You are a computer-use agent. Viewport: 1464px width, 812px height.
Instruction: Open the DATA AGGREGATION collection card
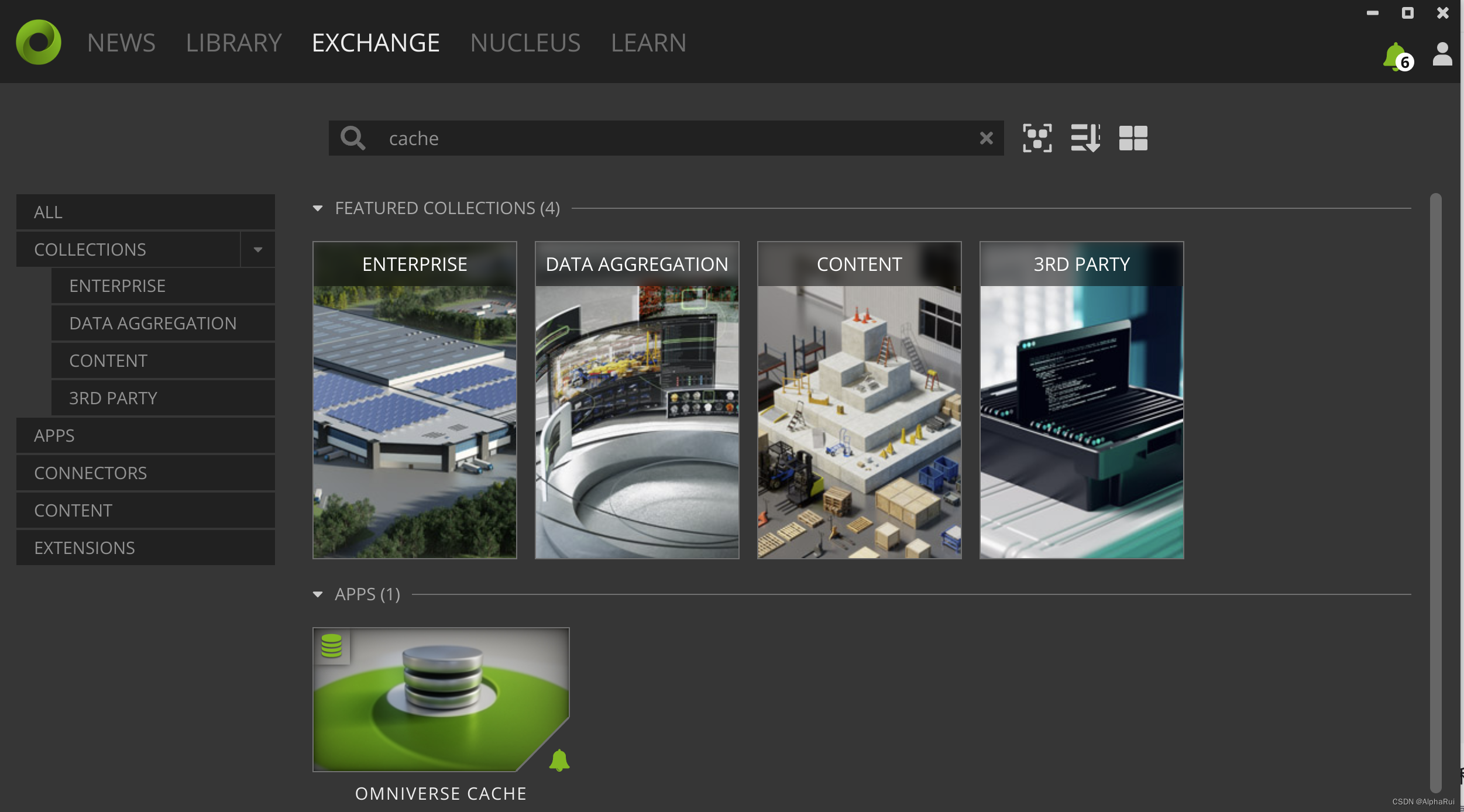click(637, 400)
